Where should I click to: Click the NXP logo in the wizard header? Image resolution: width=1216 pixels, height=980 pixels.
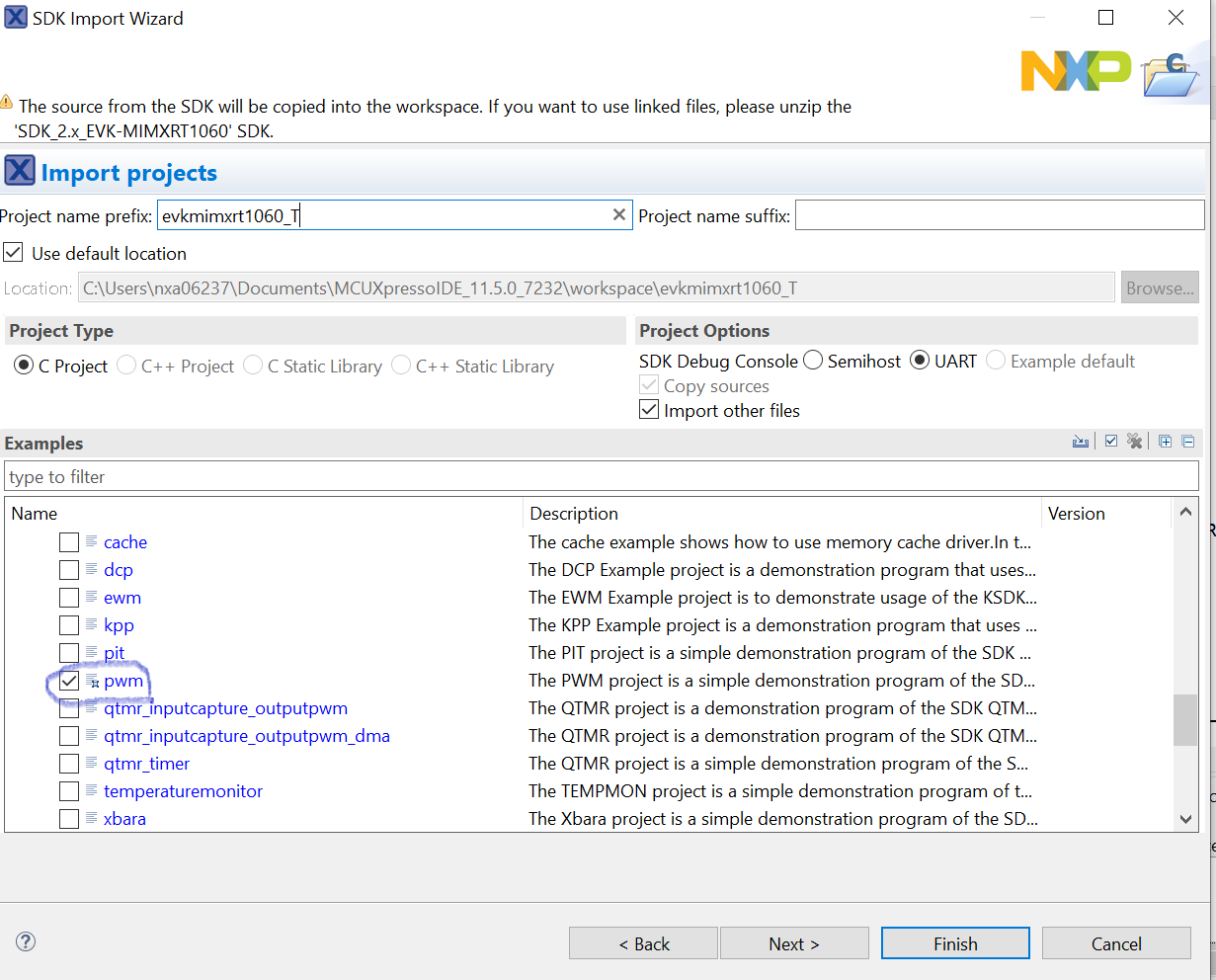[1076, 71]
